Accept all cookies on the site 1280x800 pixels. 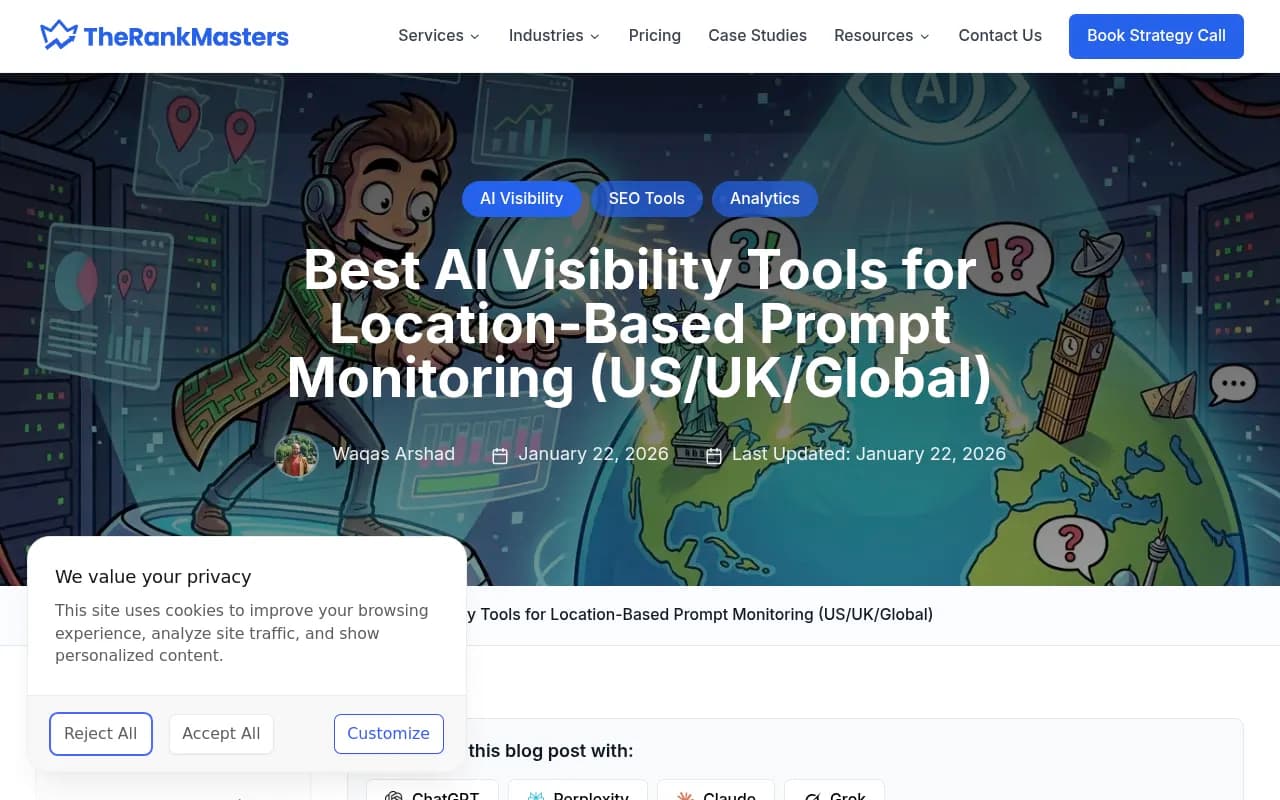tap(221, 733)
